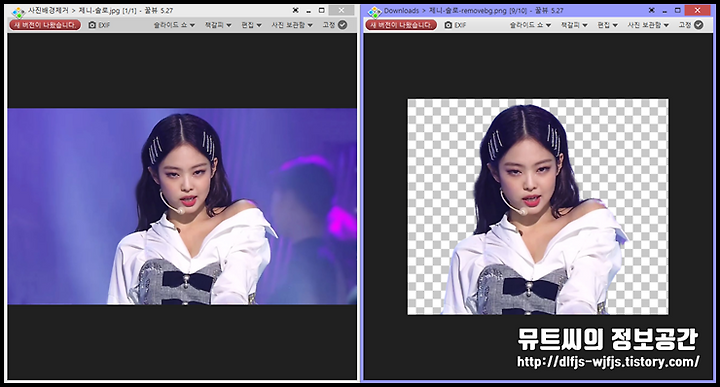Open 편집 menu in right window
The height and width of the screenshot is (387, 720).
click(607, 25)
